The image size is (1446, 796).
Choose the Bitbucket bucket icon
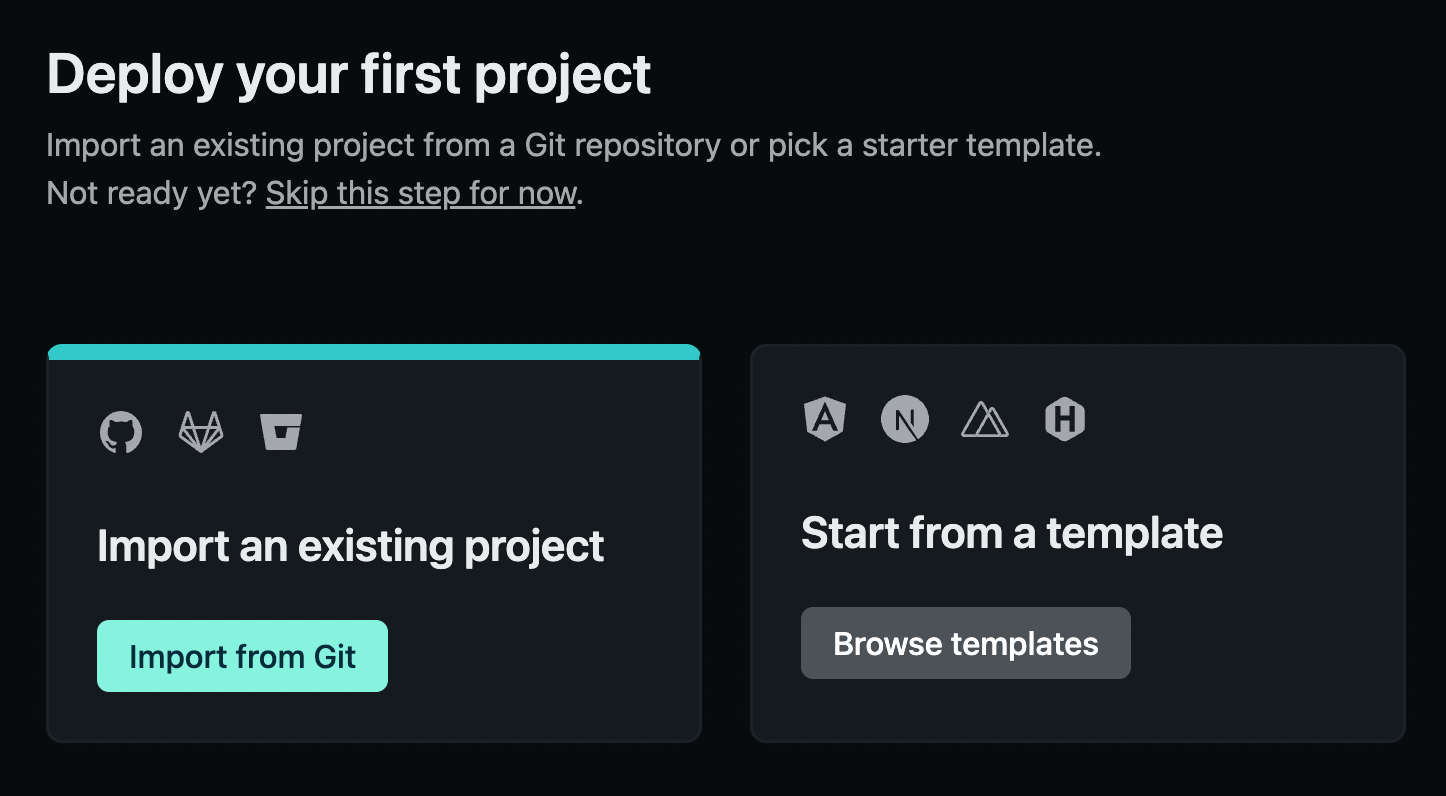coord(281,433)
